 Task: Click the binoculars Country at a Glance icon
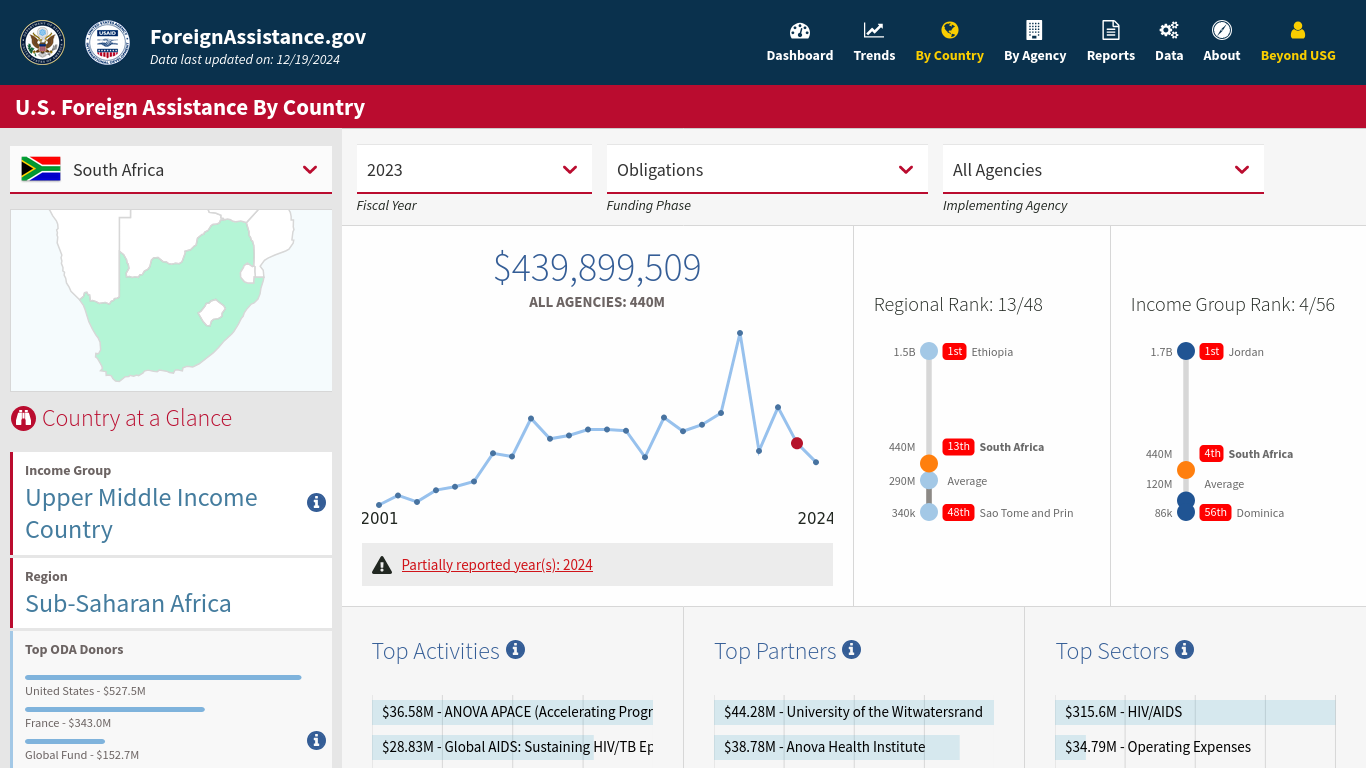[23, 418]
